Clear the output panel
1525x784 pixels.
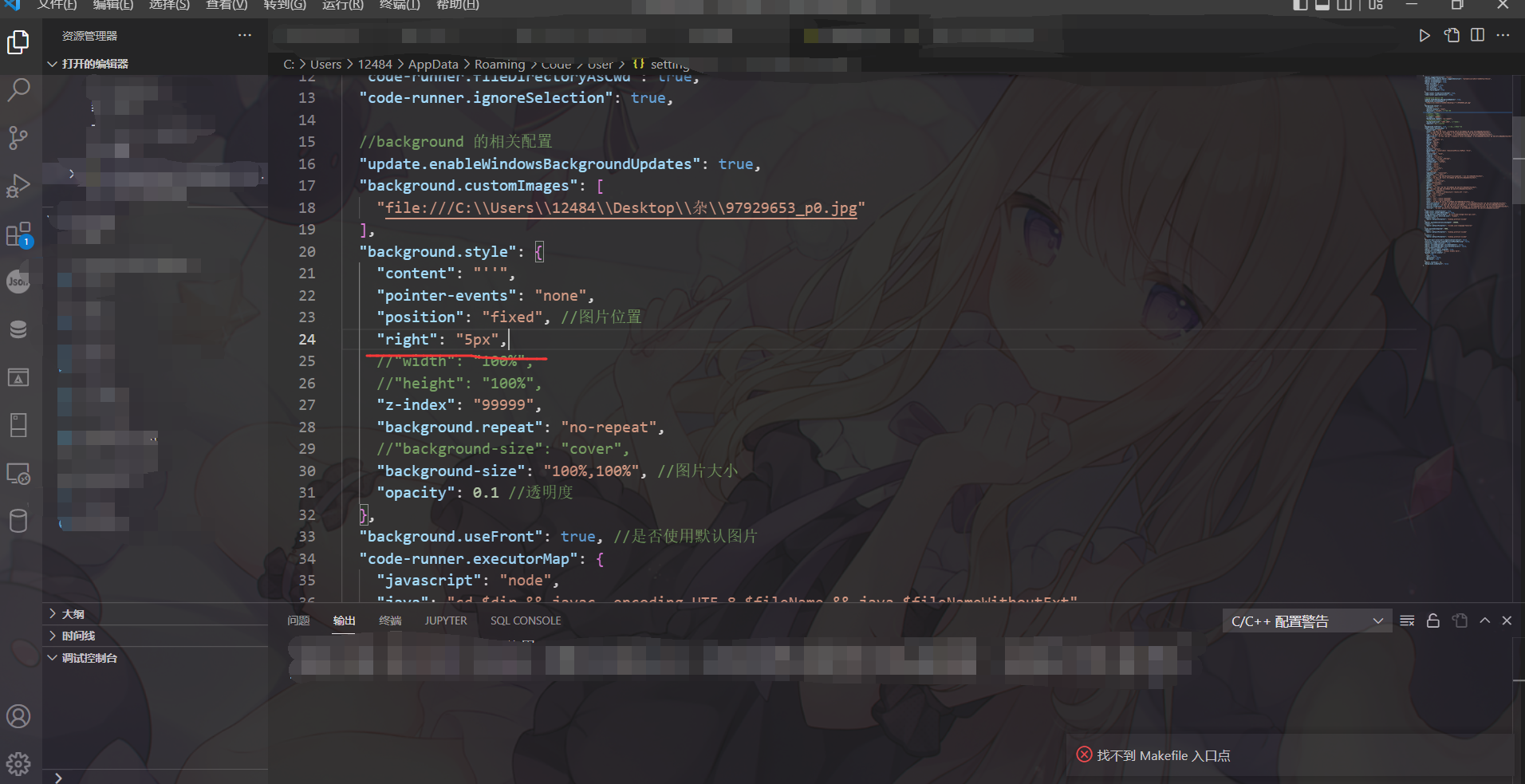coord(1407,621)
